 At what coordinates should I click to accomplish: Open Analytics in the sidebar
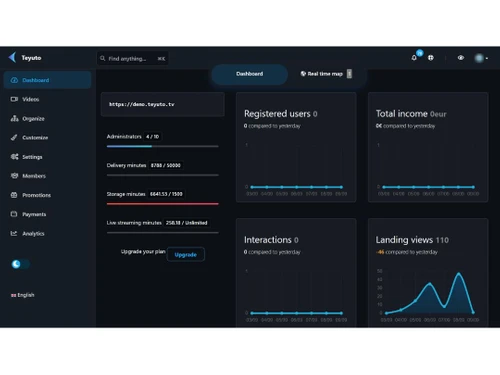47,233
